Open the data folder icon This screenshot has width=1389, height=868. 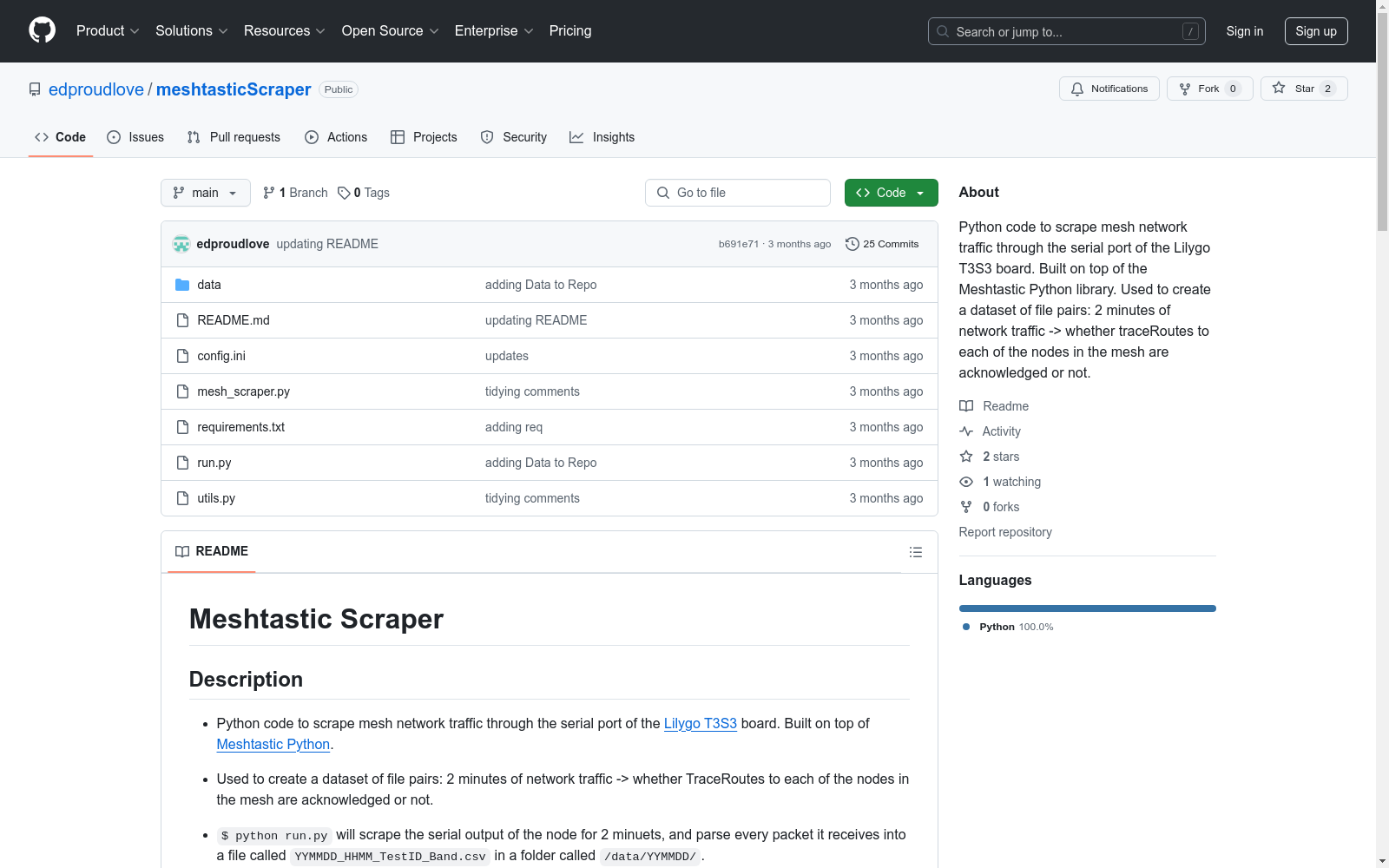(x=182, y=285)
